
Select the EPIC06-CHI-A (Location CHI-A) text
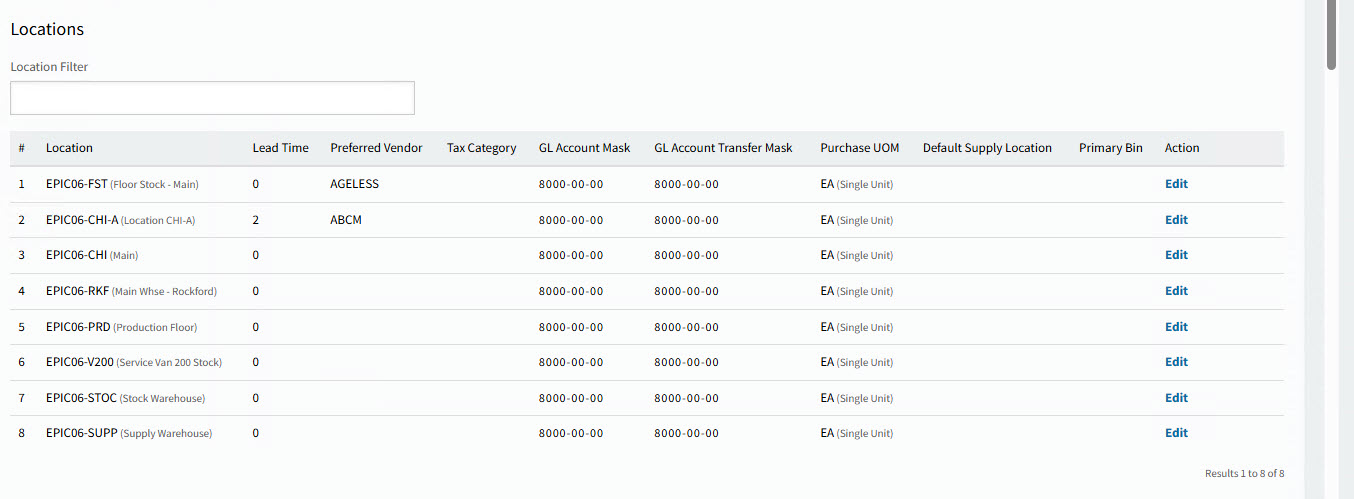(120, 220)
